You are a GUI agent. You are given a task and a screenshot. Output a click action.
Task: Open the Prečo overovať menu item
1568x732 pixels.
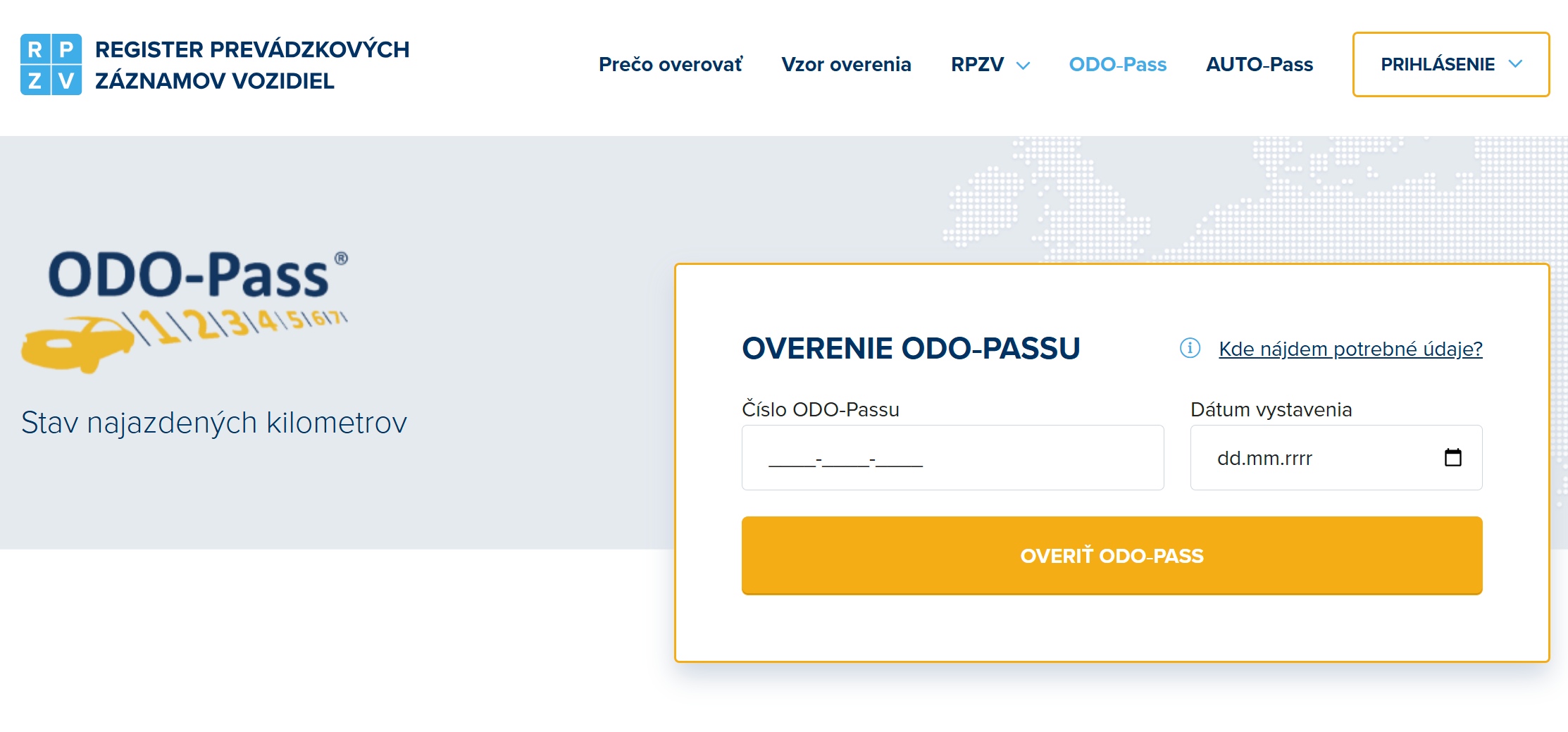tap(670, 64)
